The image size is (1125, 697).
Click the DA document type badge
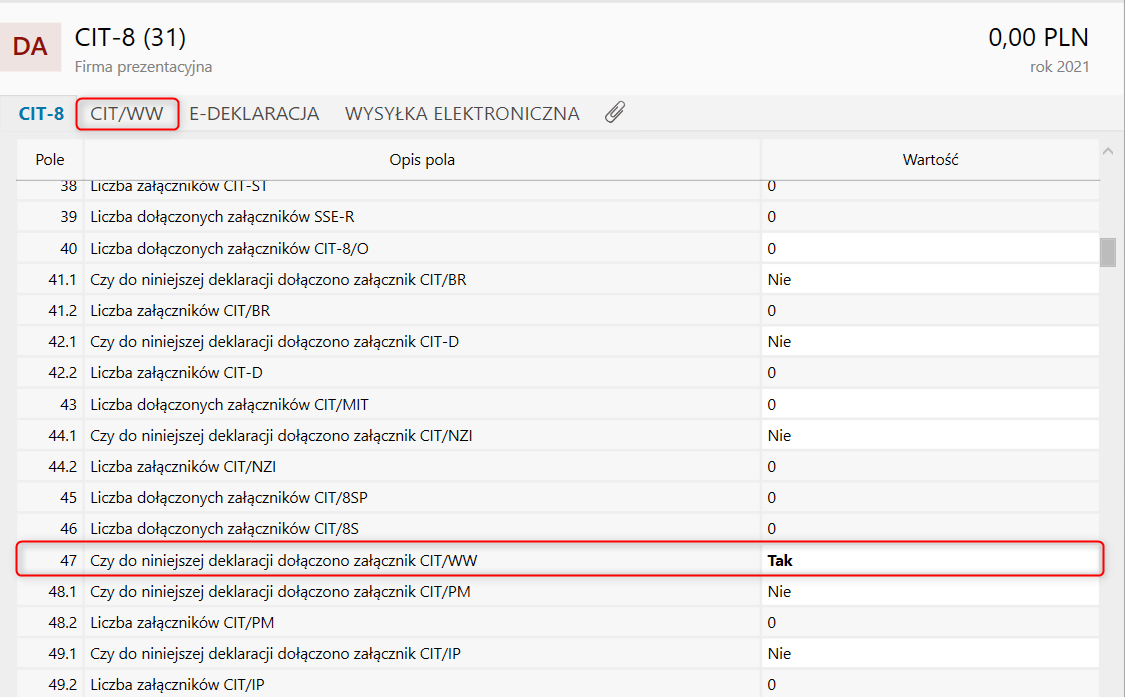point(30,47)
